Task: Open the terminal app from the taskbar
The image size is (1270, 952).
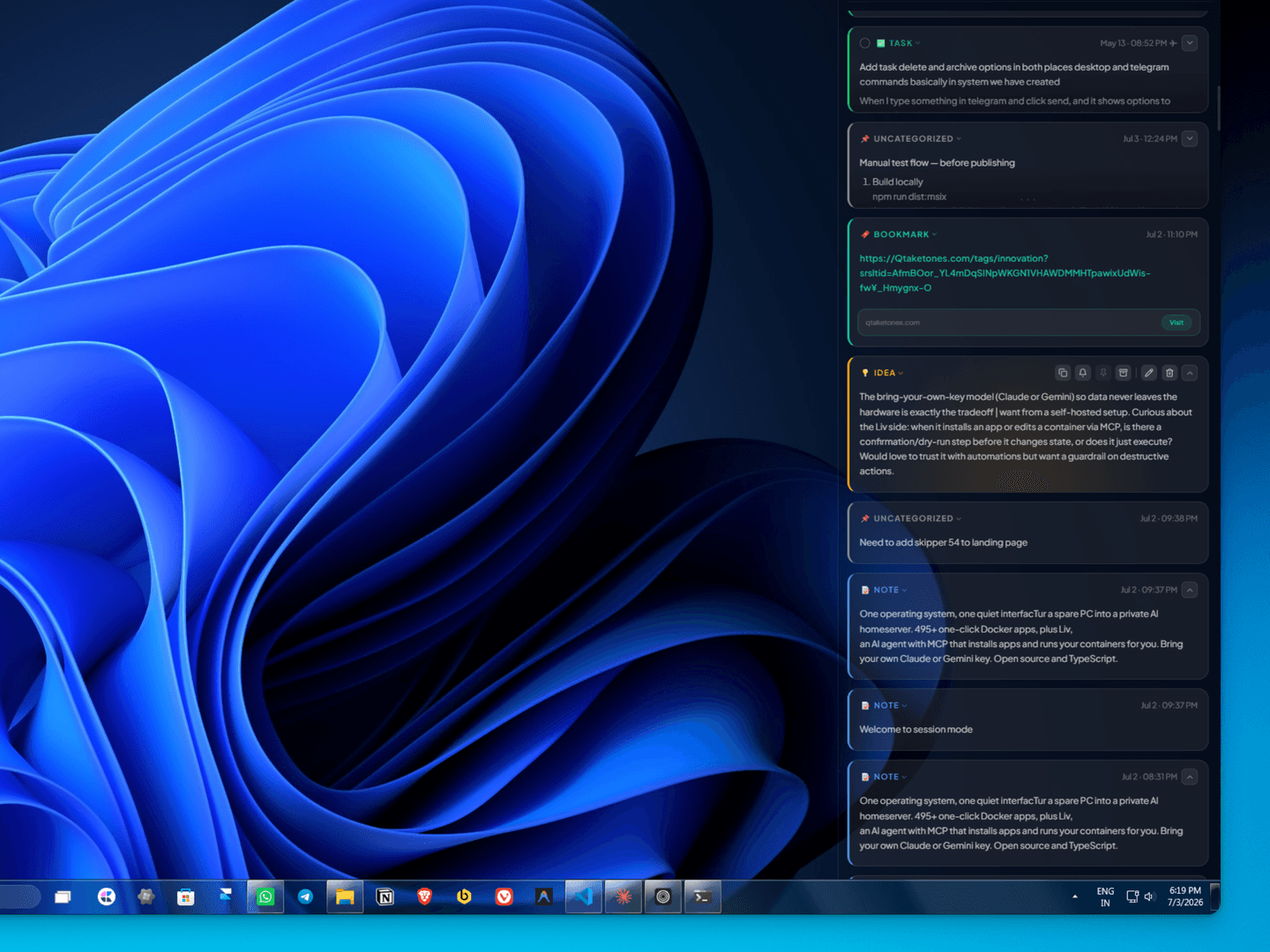Action: 702,897
